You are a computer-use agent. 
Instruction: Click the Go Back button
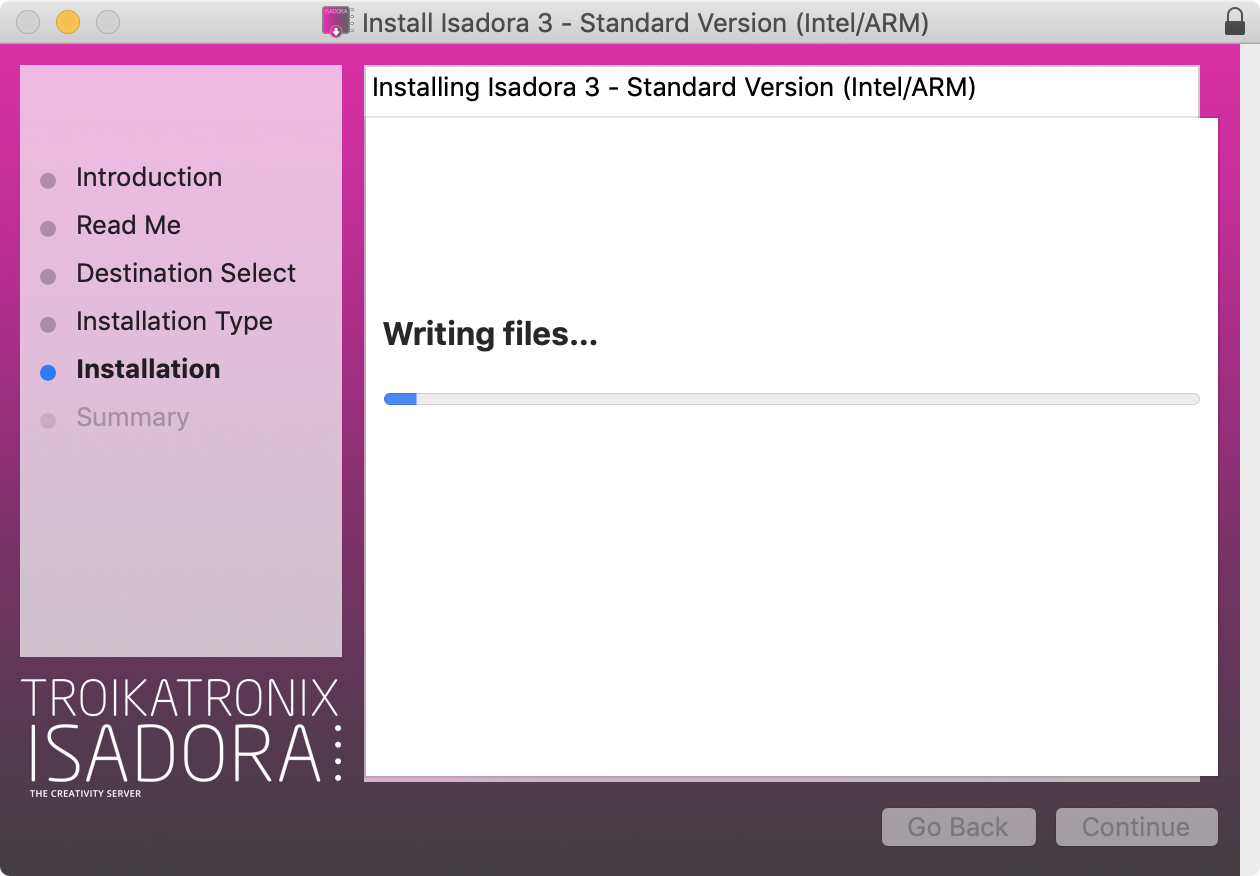(x=958, y=827)
